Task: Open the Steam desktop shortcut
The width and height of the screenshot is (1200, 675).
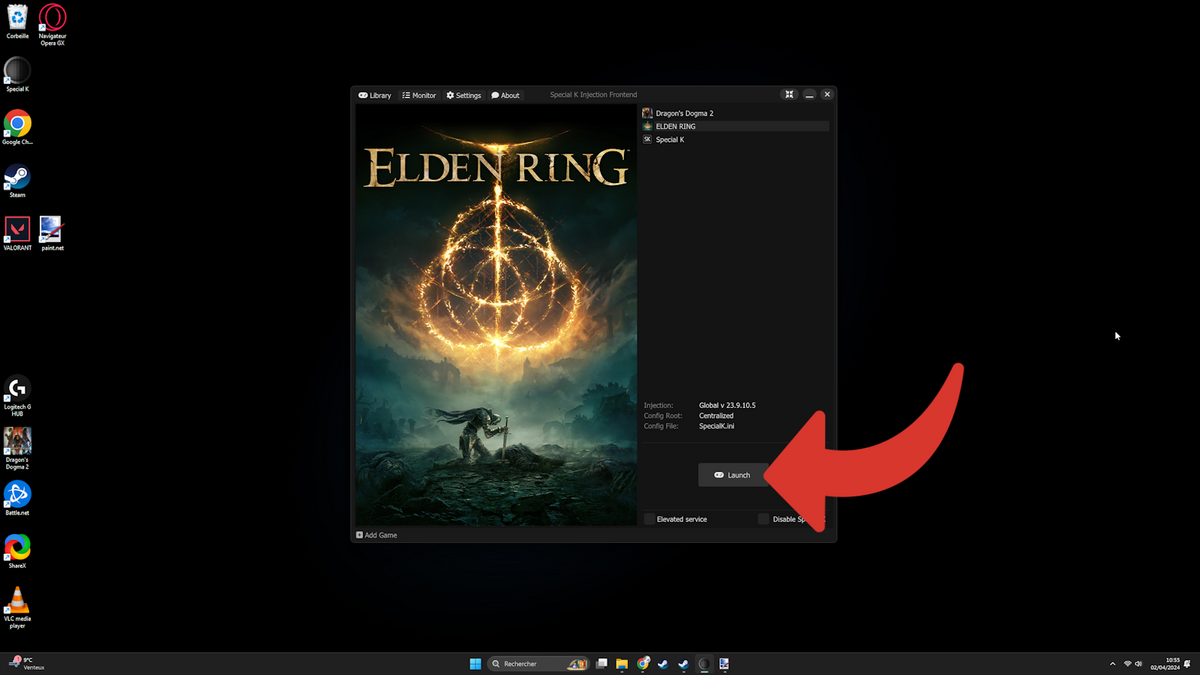Action: [17, 181]
